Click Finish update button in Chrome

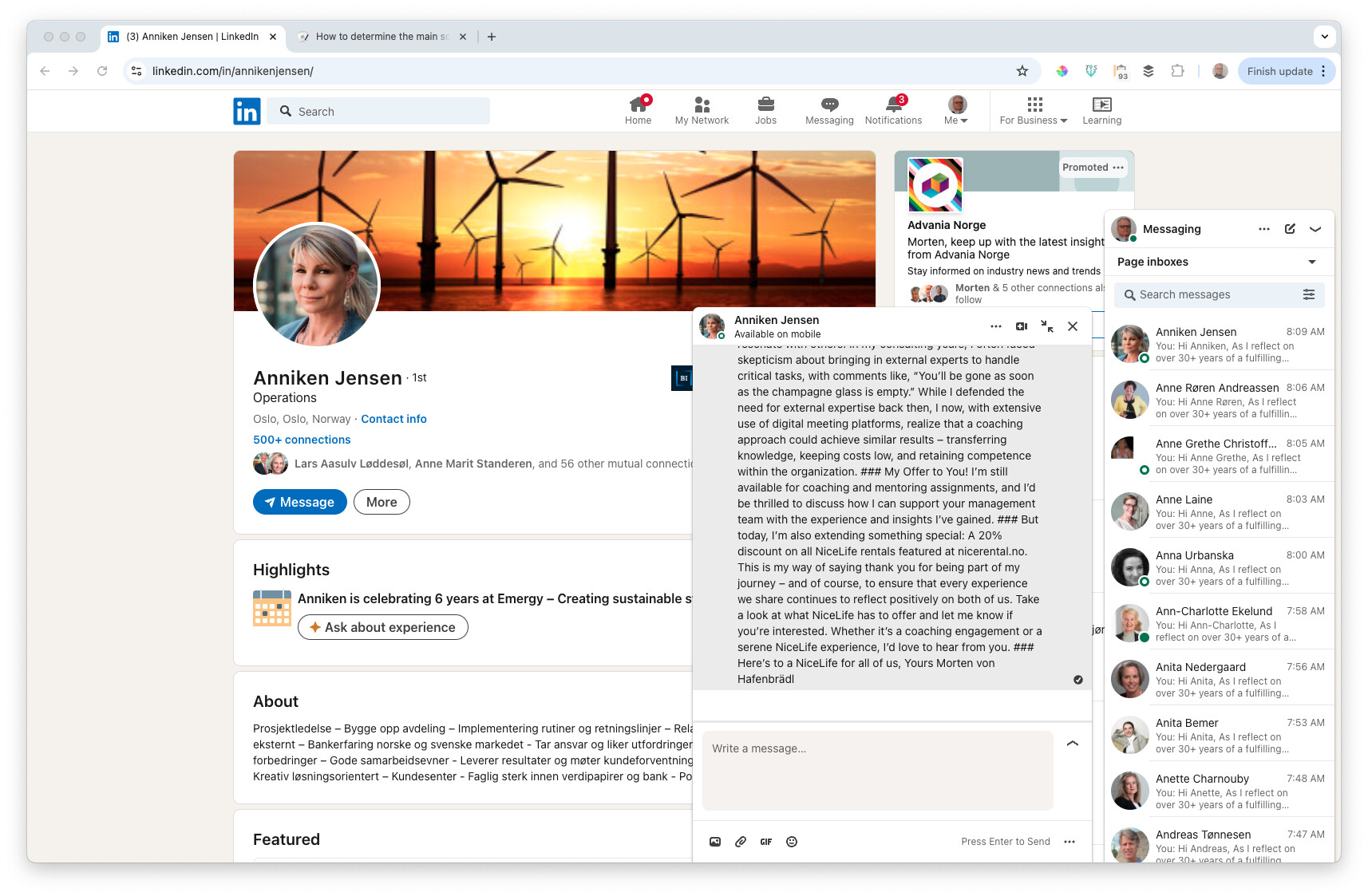point(1279,71)
